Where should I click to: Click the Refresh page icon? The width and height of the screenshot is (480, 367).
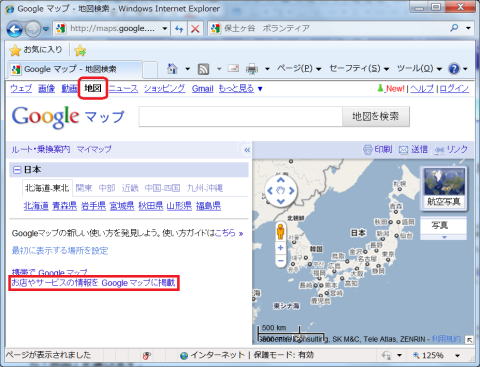tap(179, 29)
